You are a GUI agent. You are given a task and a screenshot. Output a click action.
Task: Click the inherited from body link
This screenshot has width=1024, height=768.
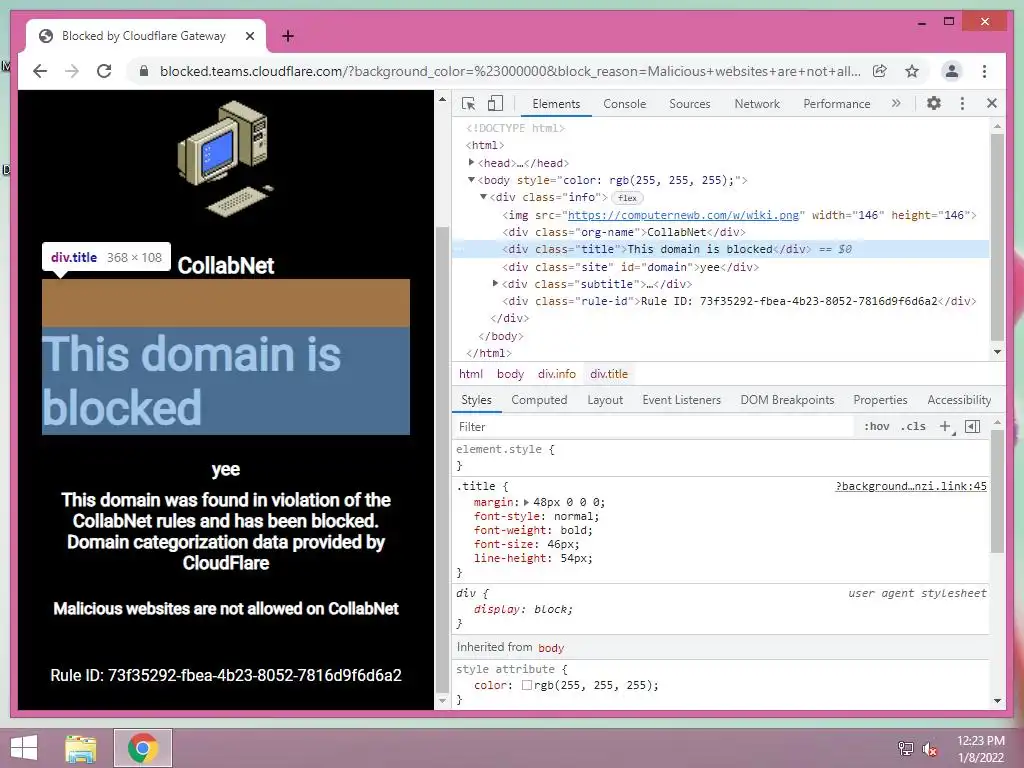tap(551, 648)
